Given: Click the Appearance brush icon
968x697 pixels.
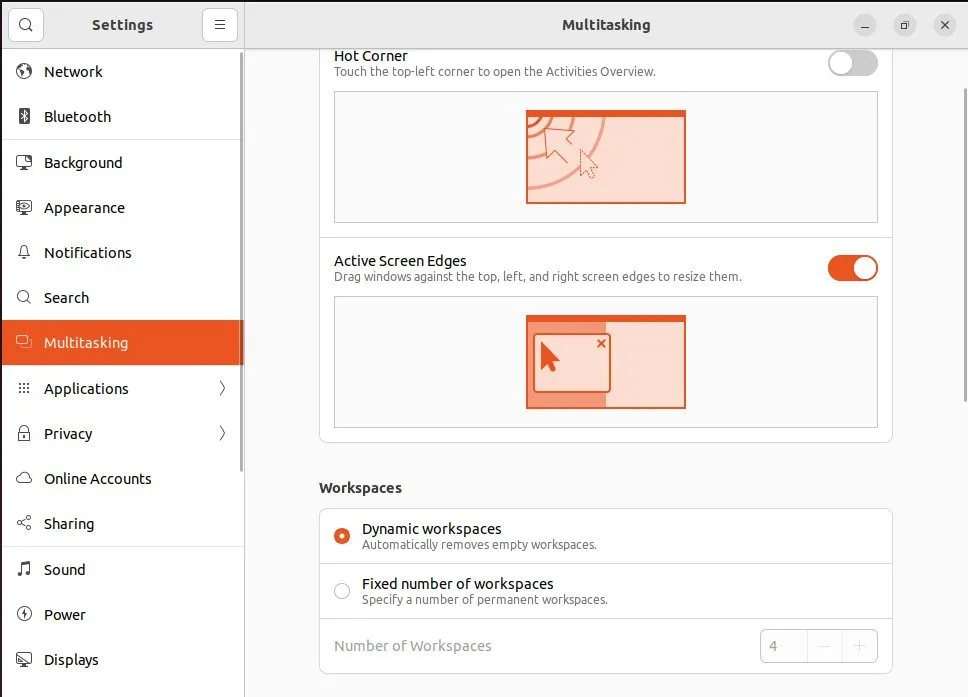Looking at the screenshot, I should point(23,207).
